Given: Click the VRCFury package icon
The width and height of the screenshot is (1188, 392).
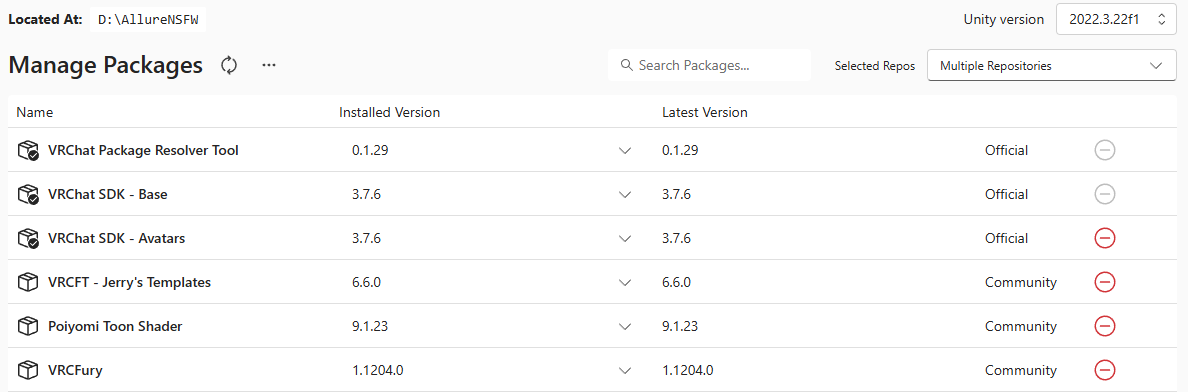Looking at the screenshot, I should (27, 370).
